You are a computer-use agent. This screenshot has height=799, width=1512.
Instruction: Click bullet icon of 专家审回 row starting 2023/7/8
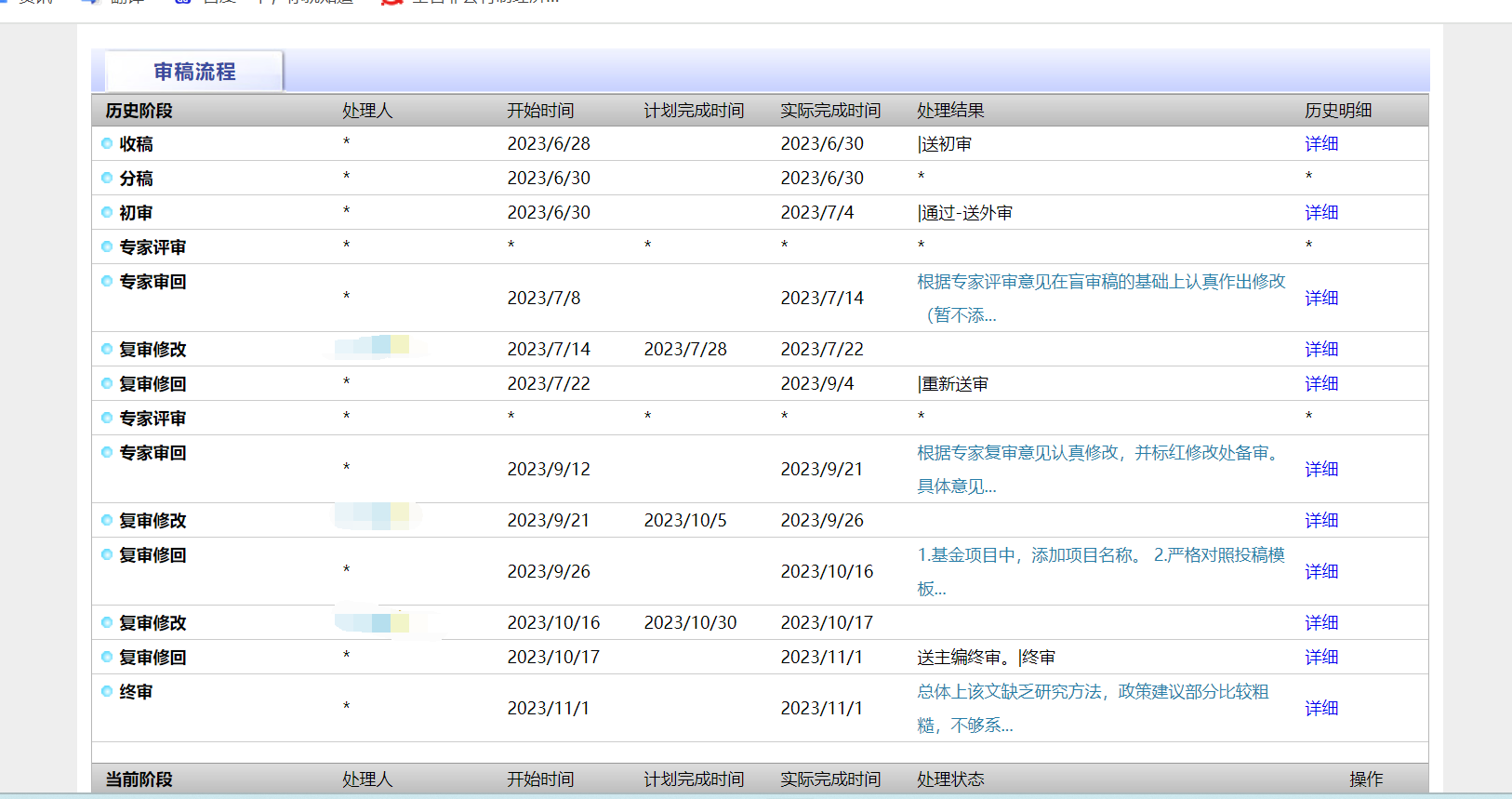click(x=107, y=281)
